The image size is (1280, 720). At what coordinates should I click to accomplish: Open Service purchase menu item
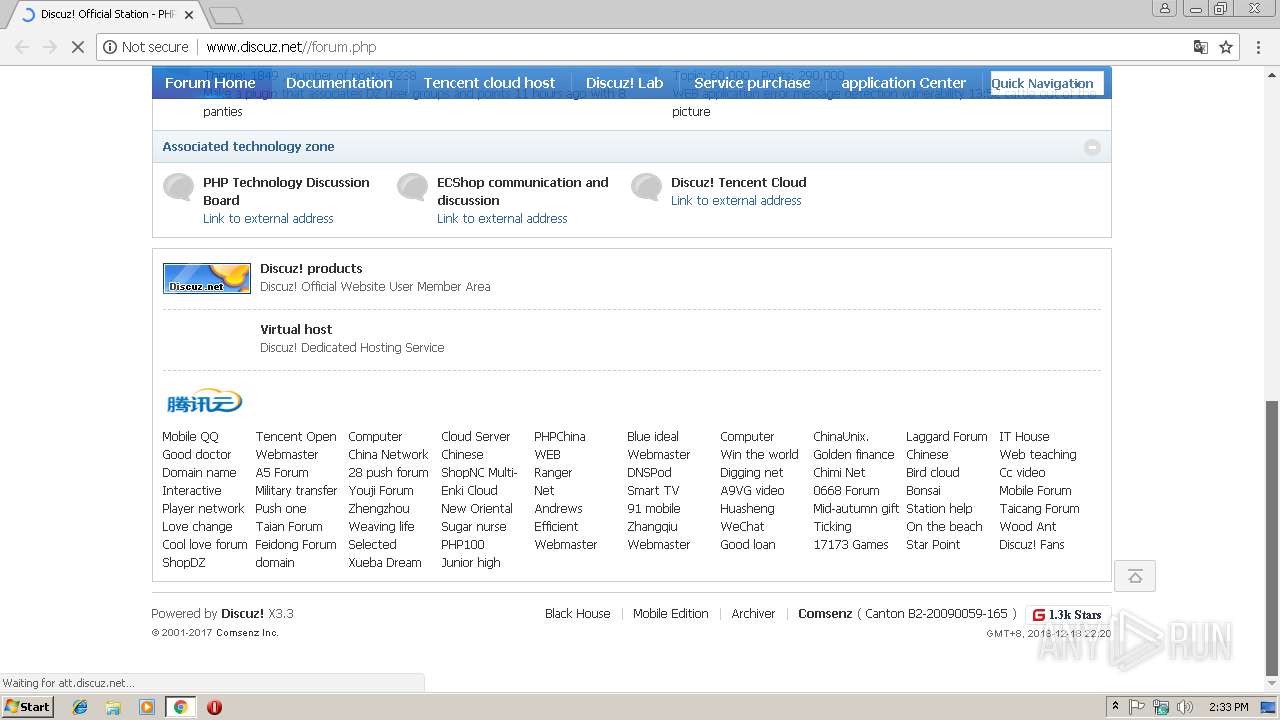752,83
